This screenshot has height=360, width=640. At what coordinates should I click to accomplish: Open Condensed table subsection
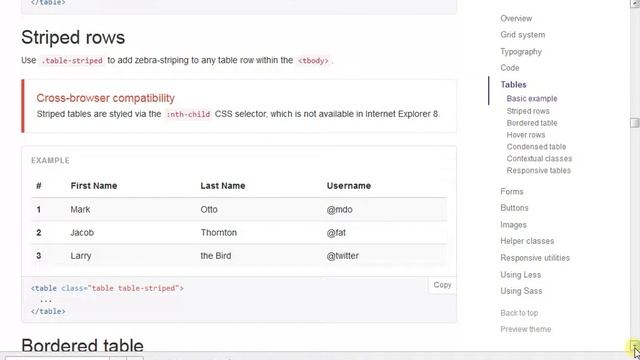pyautogui.click(x=536, y=147)
